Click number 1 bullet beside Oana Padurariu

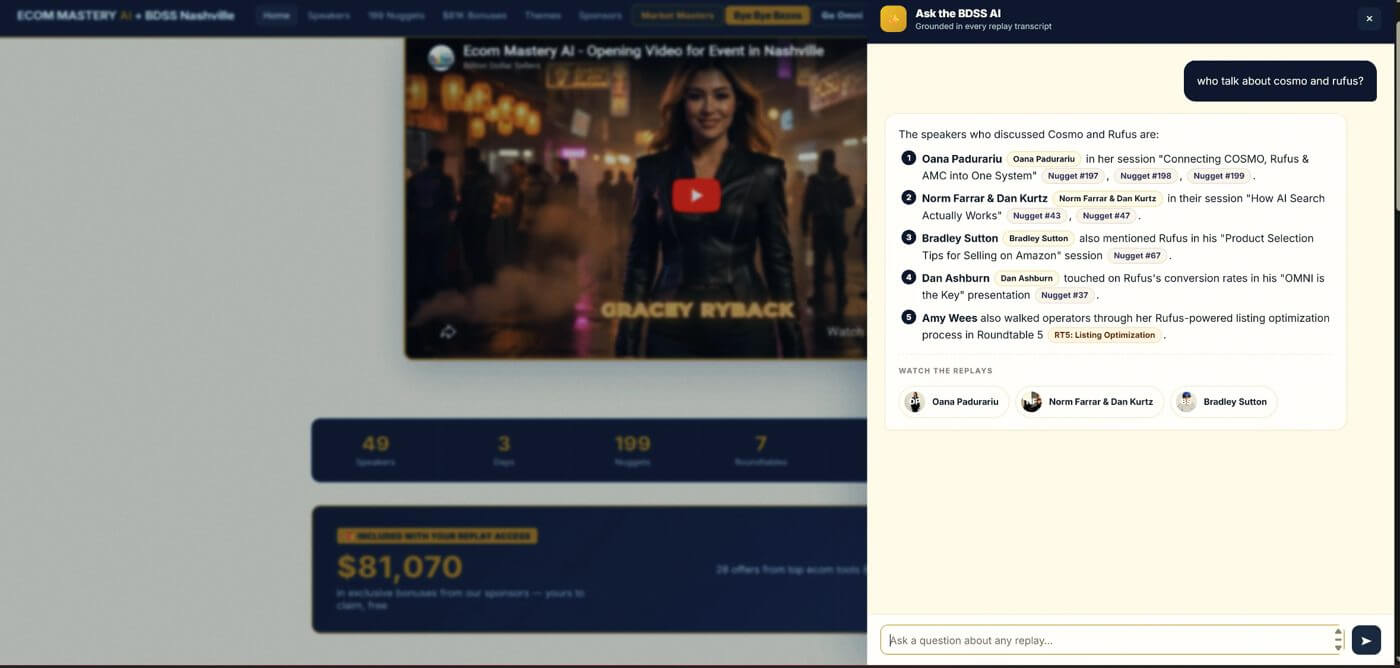tap(908, 158)
